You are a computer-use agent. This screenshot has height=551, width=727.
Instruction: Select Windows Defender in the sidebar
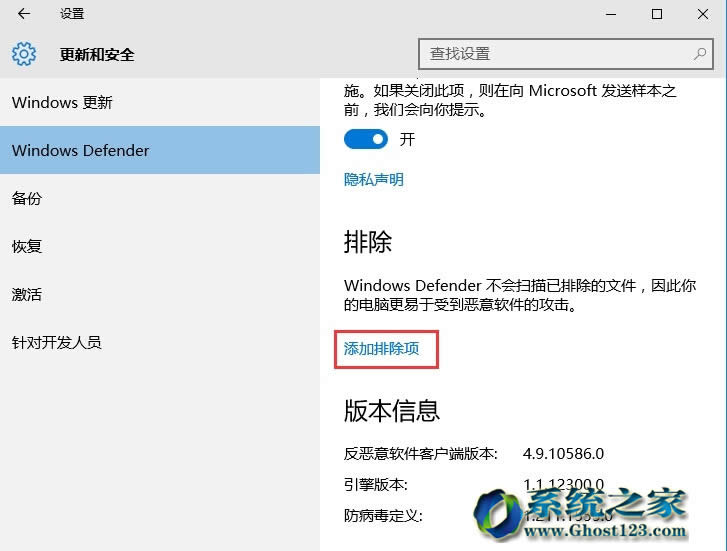[80, 150]
